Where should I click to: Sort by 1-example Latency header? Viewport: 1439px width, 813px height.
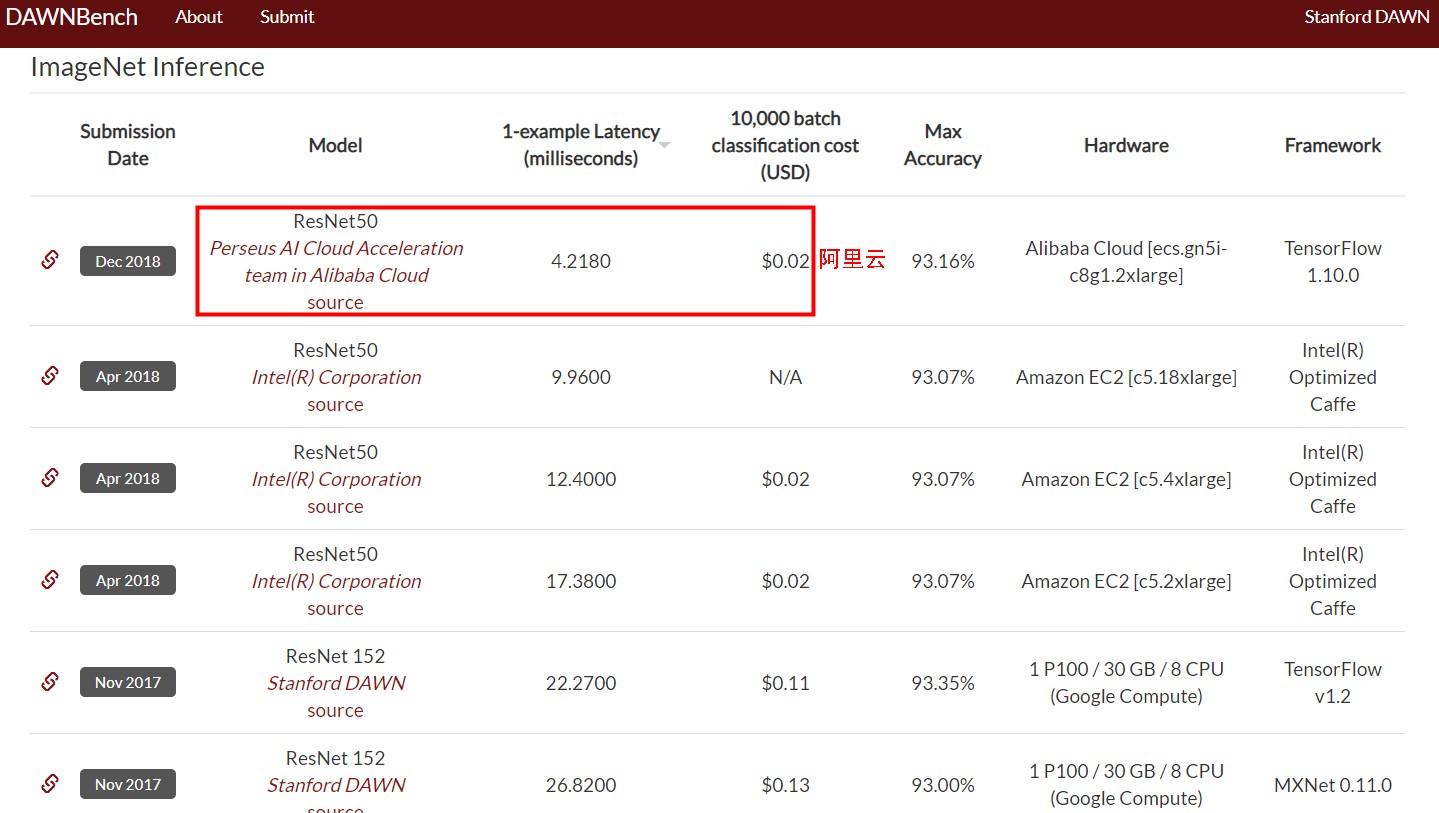click(x=581, y=145)
